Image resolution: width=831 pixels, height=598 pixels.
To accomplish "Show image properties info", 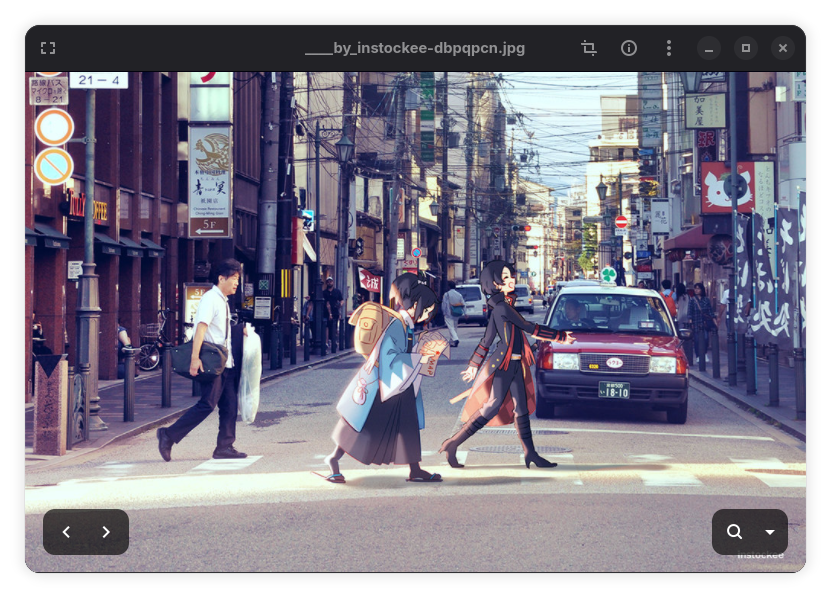I will coord(629,48).
